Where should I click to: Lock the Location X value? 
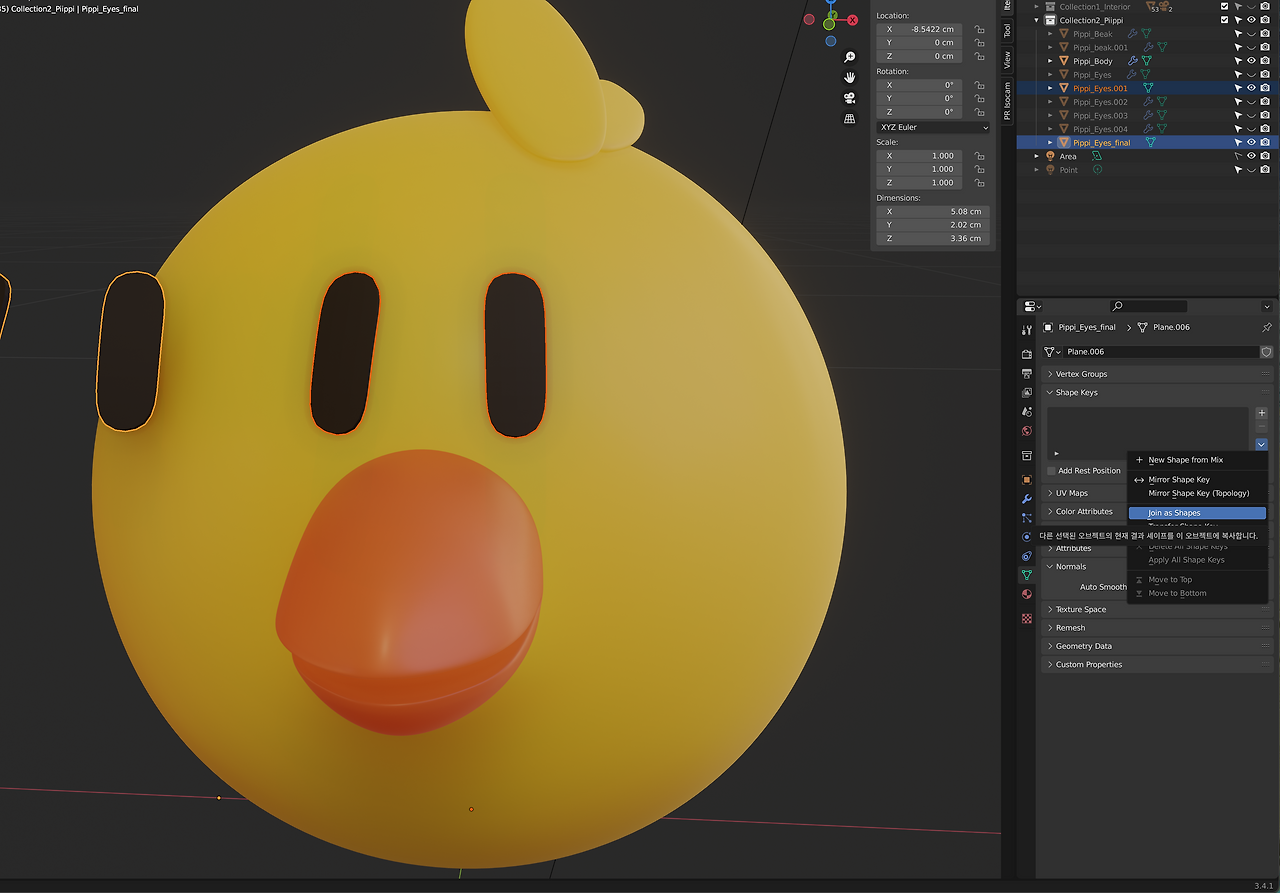(979, 30)
